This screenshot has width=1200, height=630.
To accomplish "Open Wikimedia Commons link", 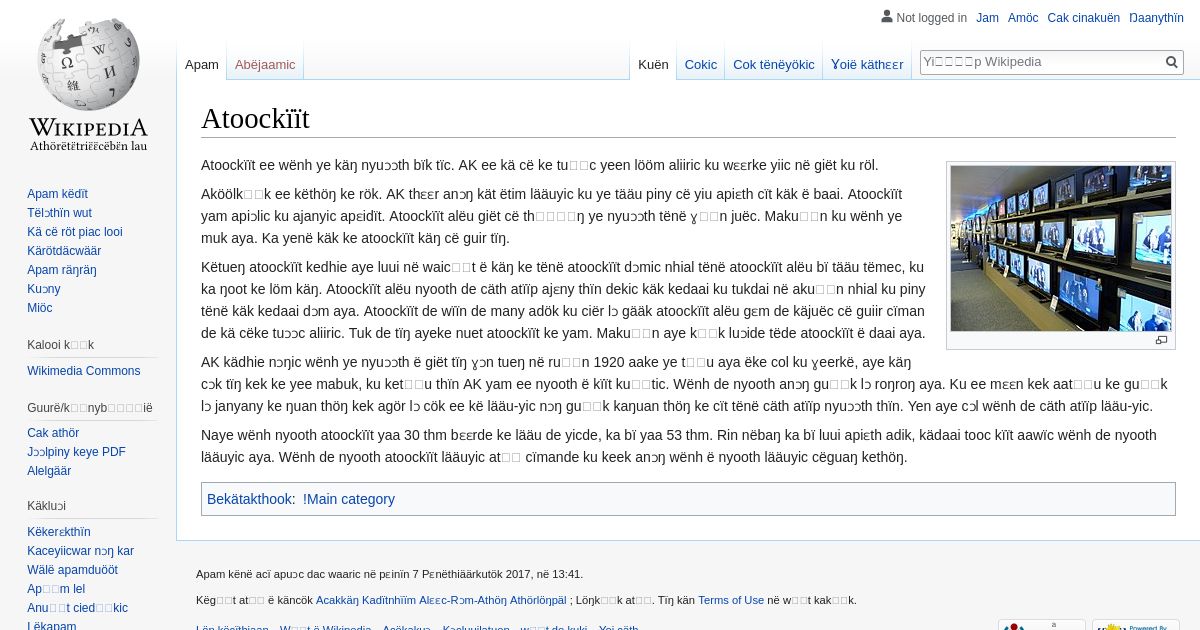I will click(83, 371).
